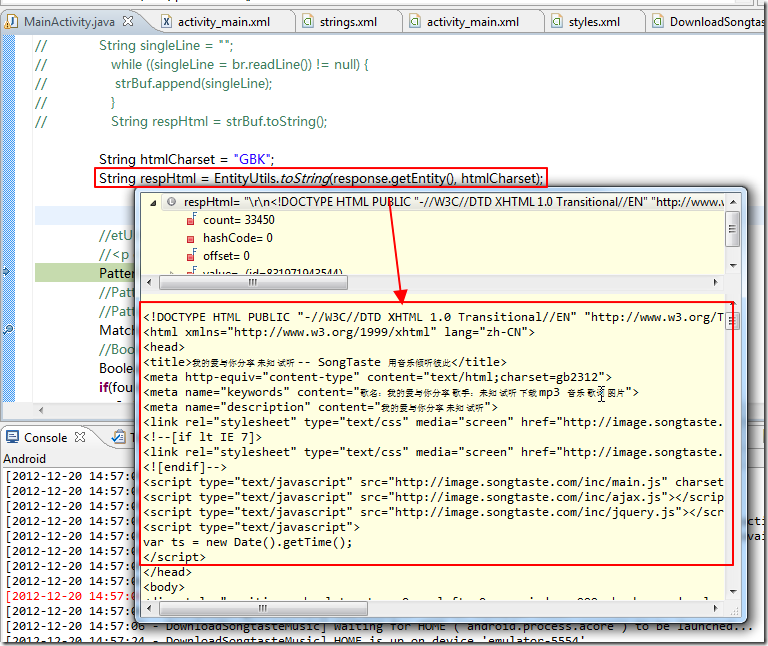Close the Console view tab

[81, 437]
